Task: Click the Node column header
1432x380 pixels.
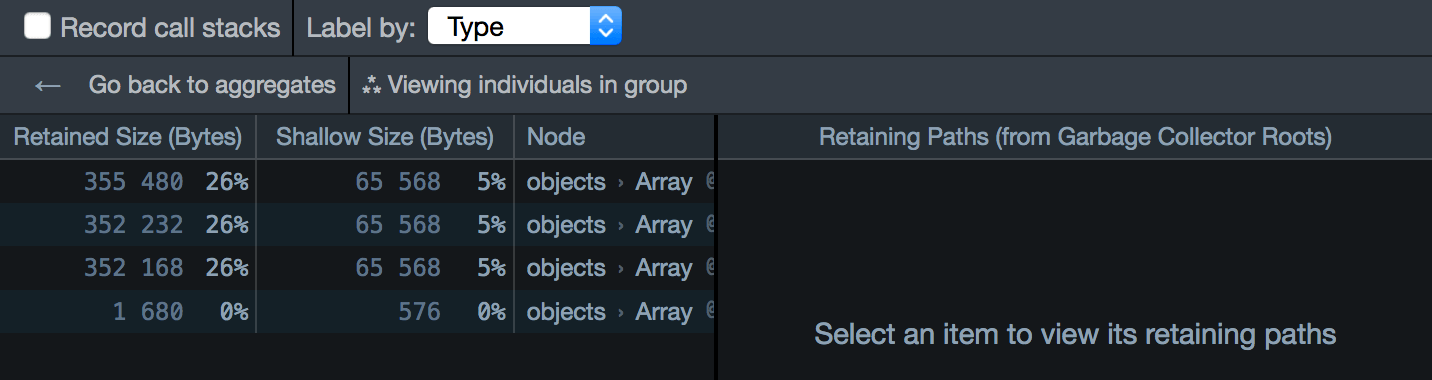Action: pyautogui.click(x=615, y=137)
